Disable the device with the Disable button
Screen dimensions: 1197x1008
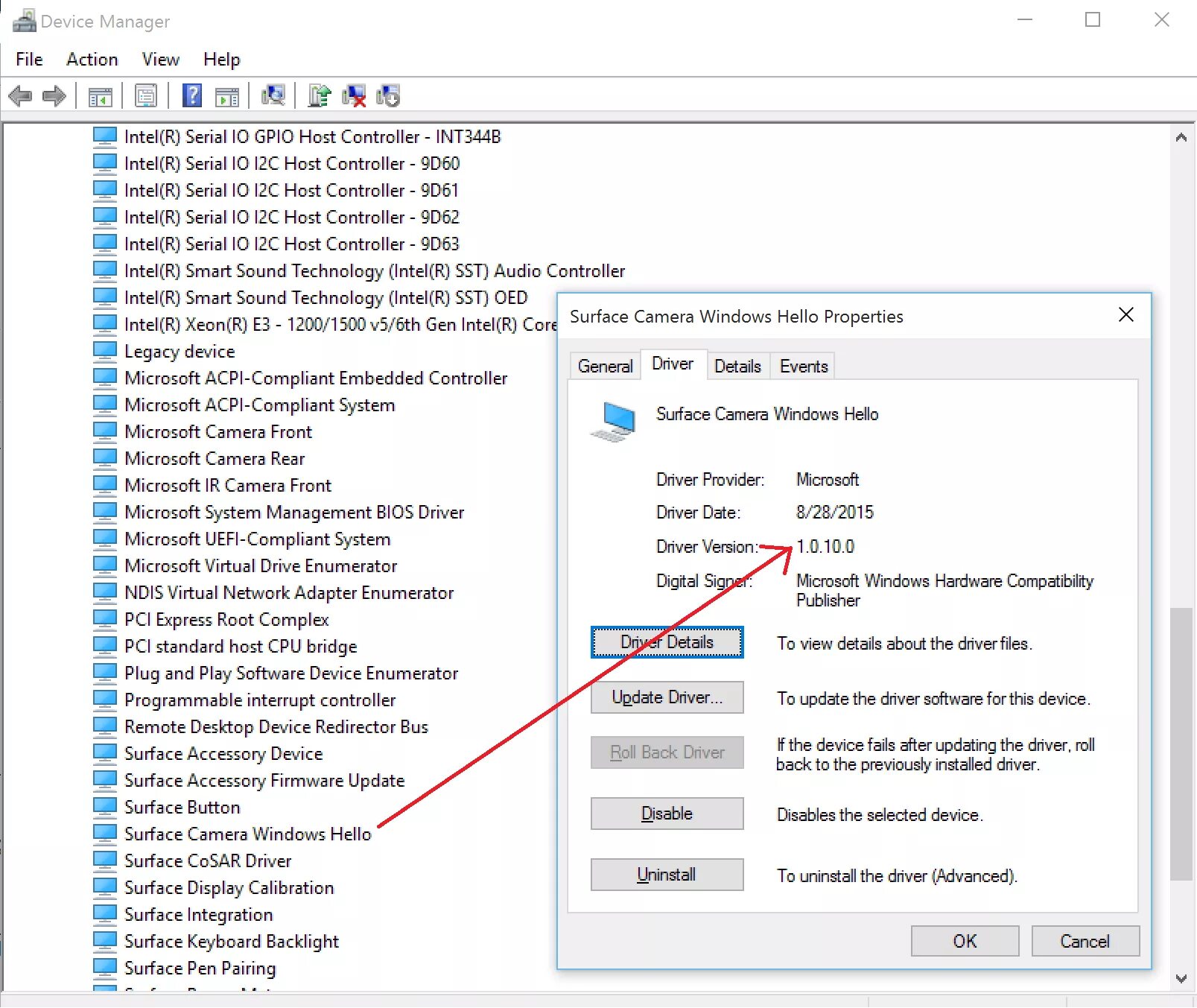[x=667, y=814]
